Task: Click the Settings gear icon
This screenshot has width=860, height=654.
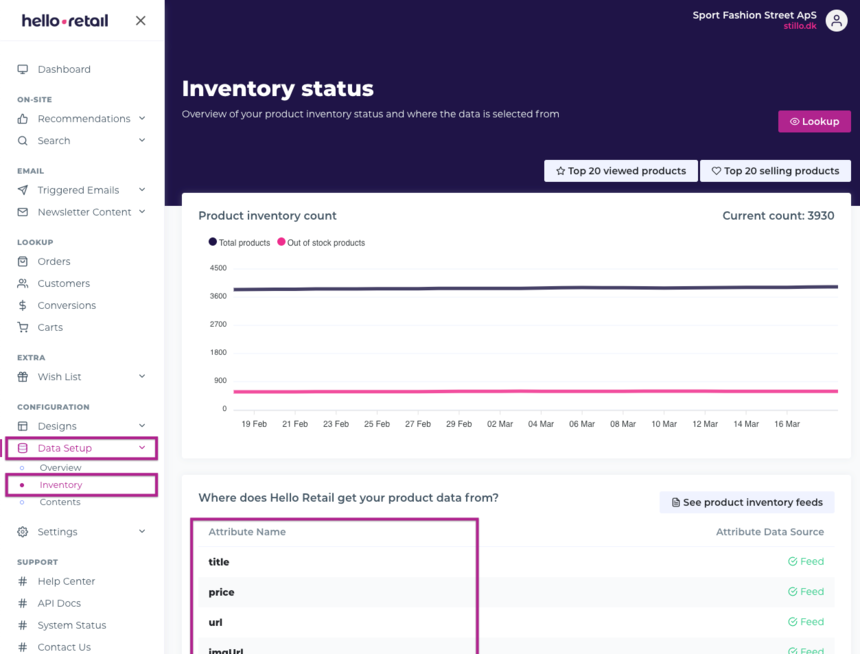Action: tap(23, 532)
